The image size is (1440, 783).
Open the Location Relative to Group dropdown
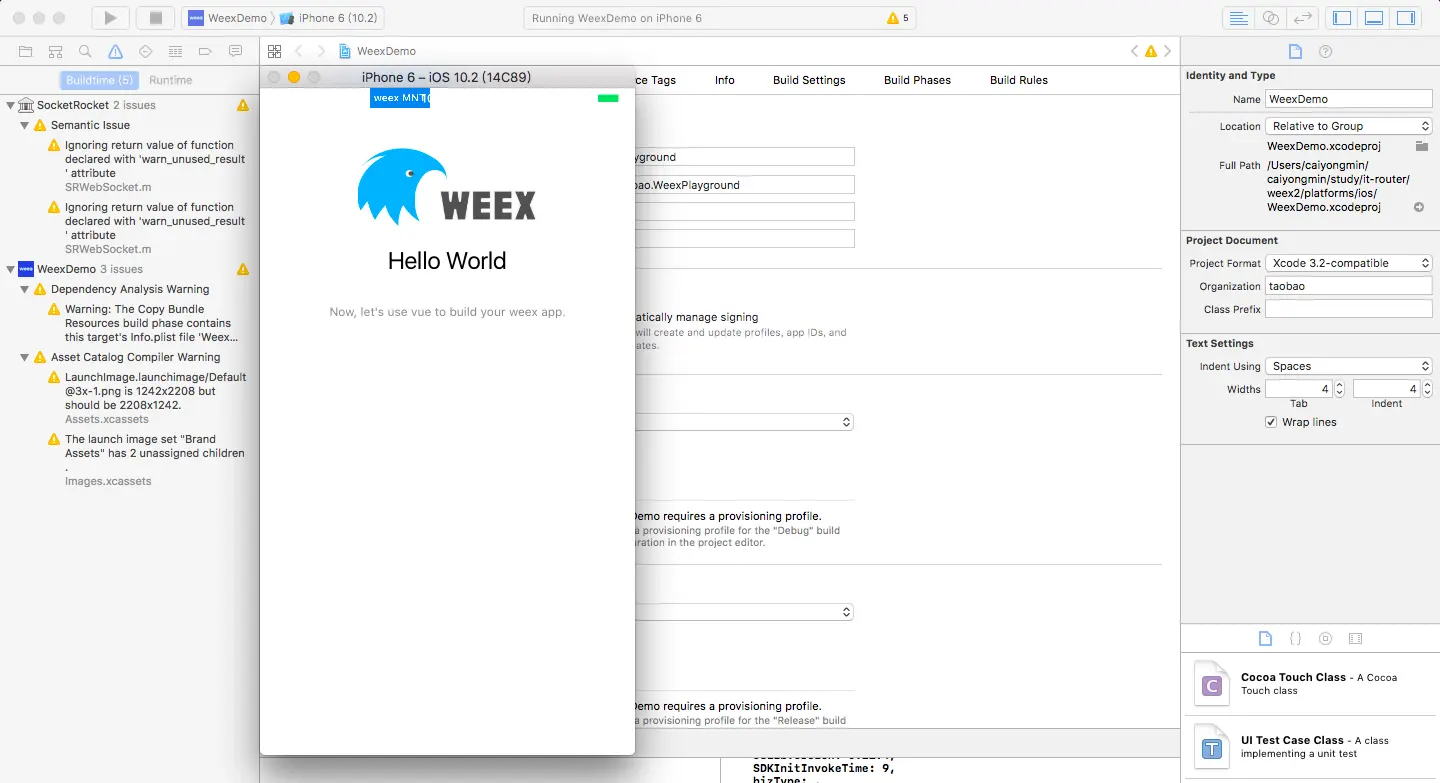coord(1349,126)
